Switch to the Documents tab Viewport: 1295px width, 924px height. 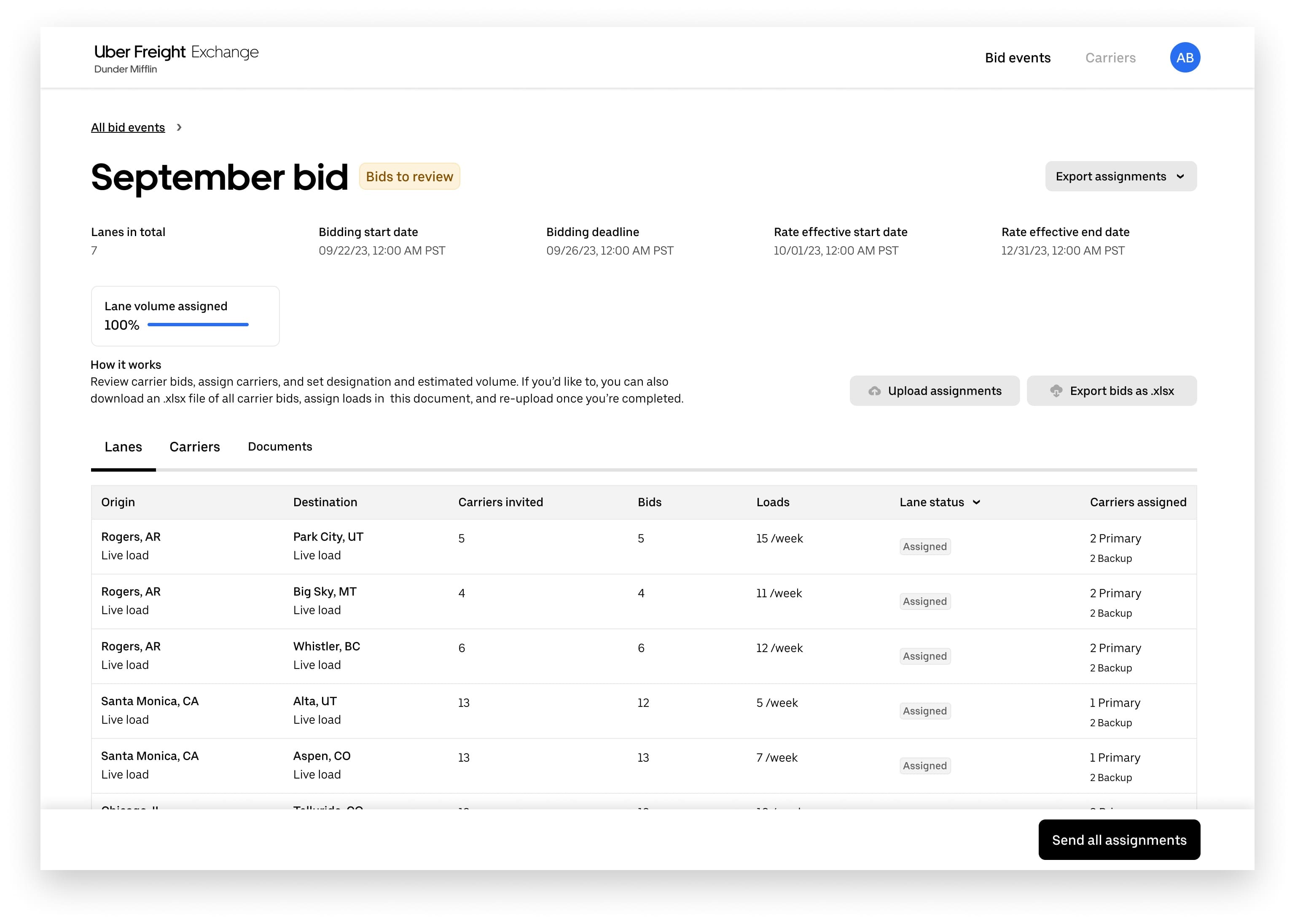[280, 447]
